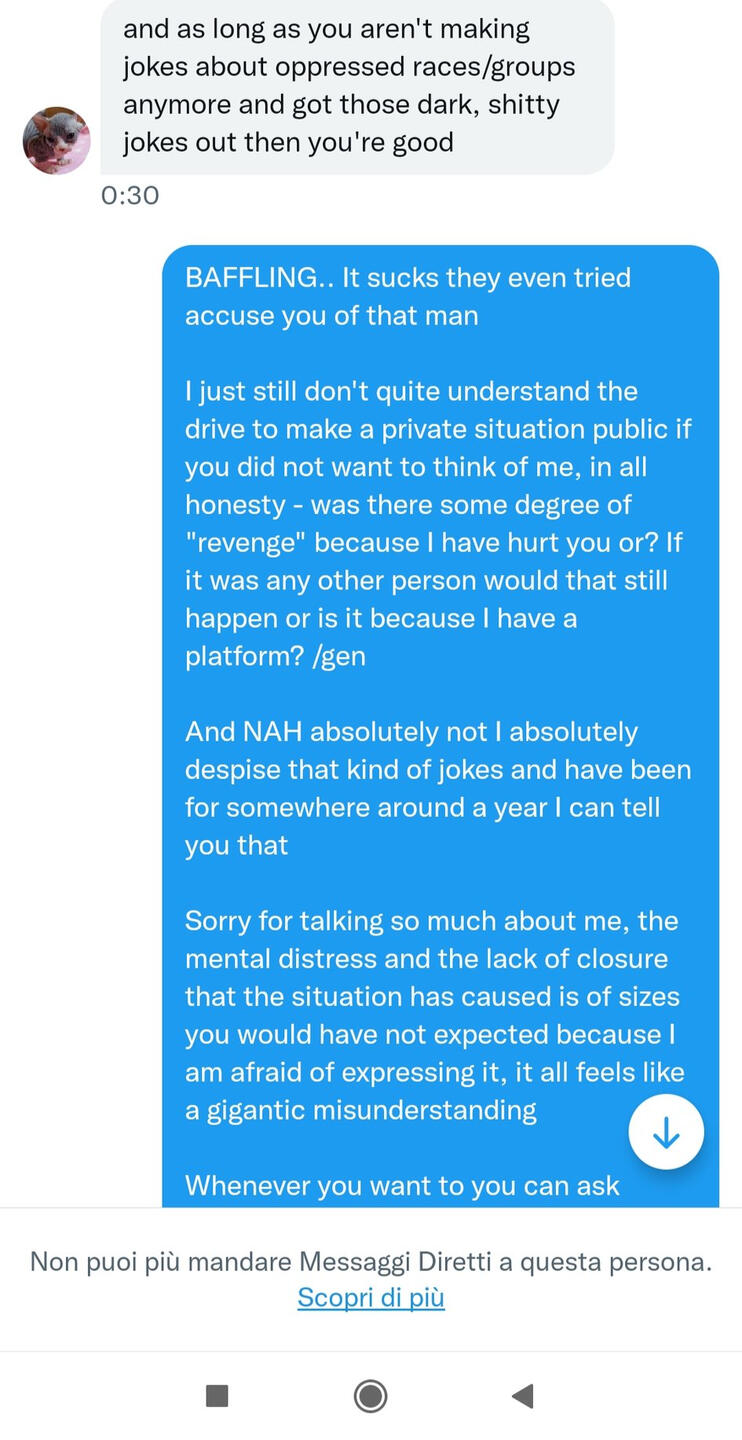Tap the "a gigantic misunderstanding" line
Viewport: 742px width, 1440px height.
pos(361,1110)
